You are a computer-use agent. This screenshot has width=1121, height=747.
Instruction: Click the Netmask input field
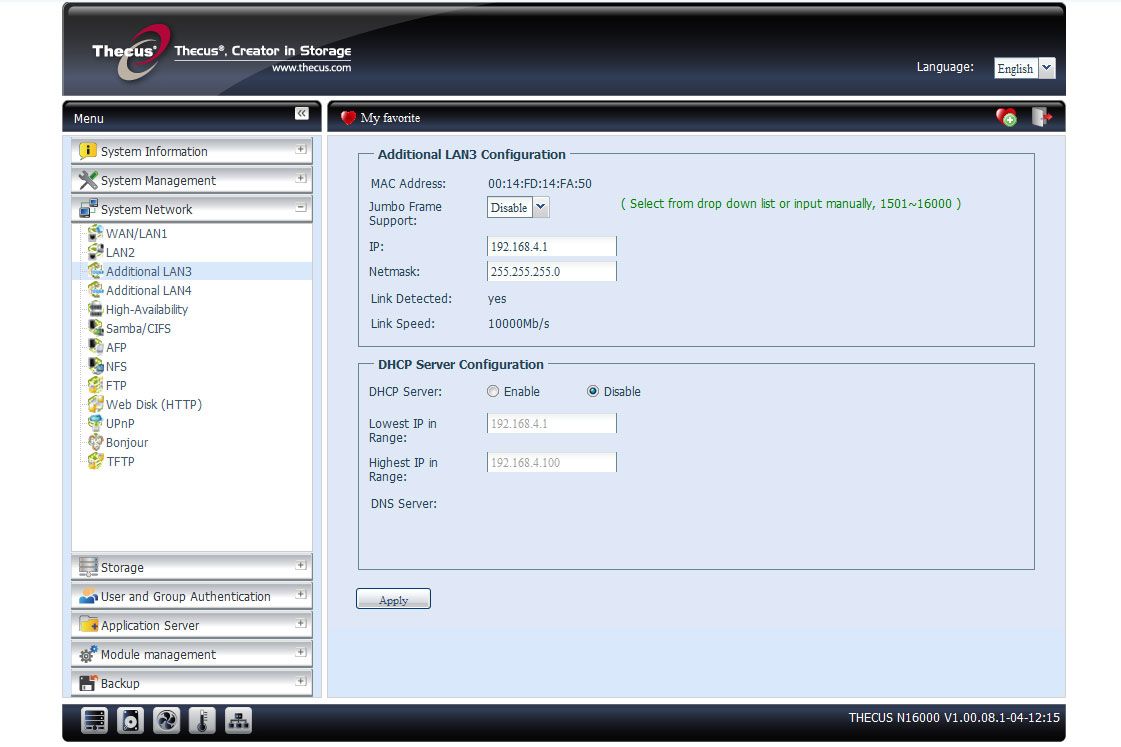tap(551, 272)
